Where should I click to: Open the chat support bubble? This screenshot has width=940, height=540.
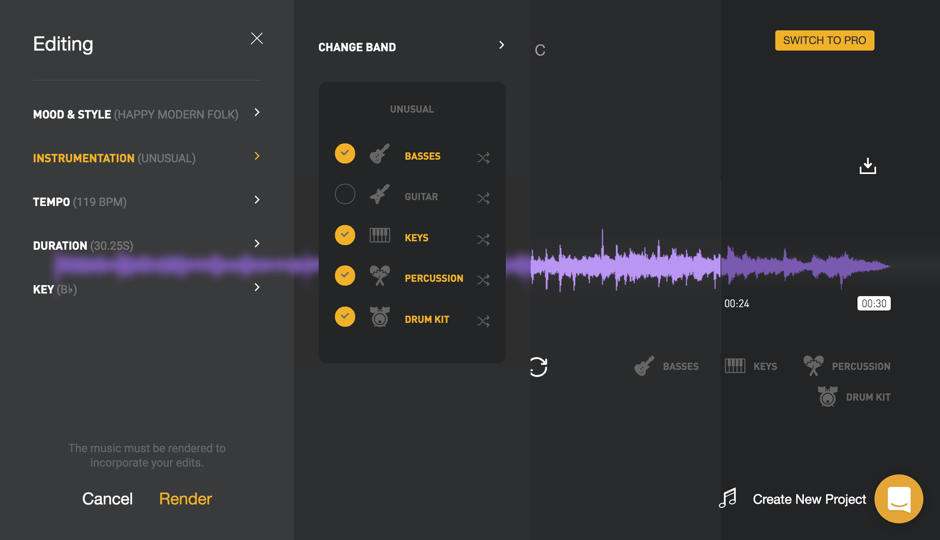click(899, 499)
